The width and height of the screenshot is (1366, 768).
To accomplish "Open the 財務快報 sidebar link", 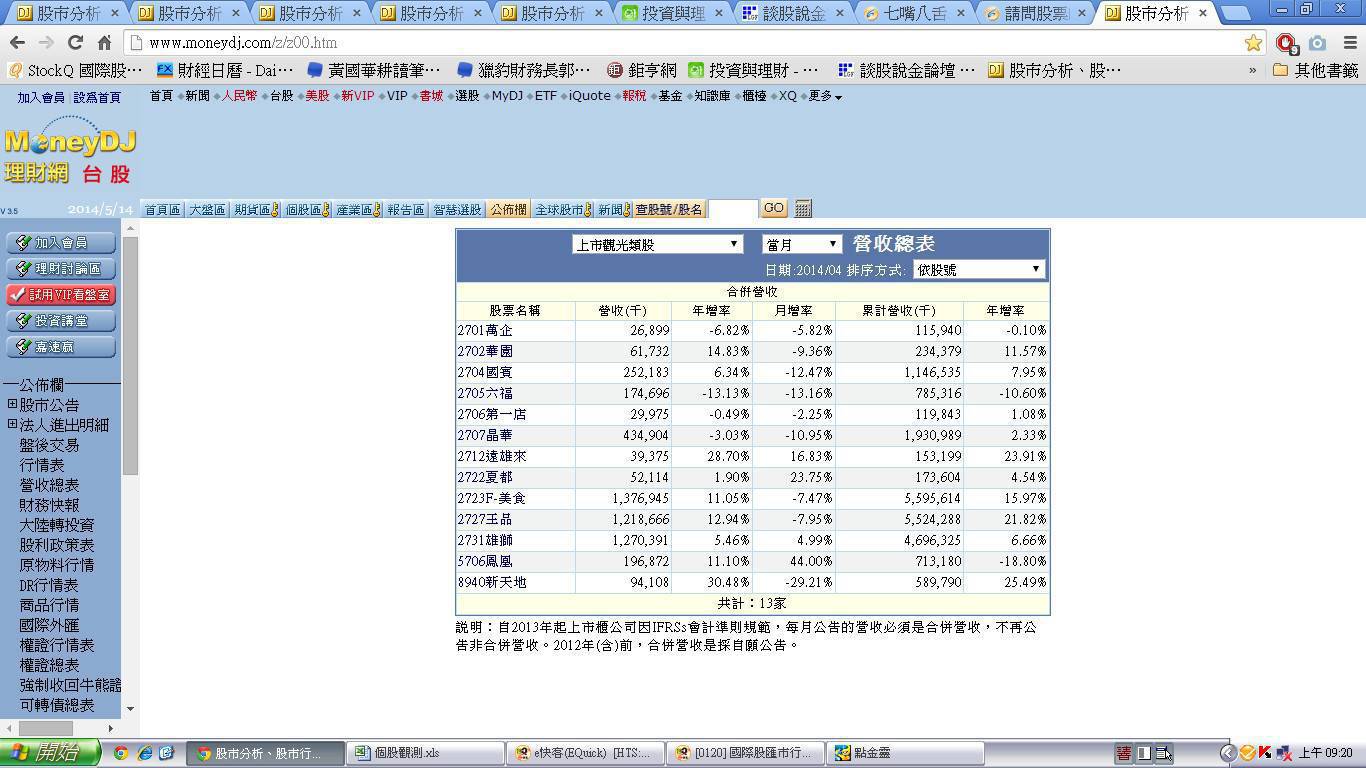I will (49, 505).
